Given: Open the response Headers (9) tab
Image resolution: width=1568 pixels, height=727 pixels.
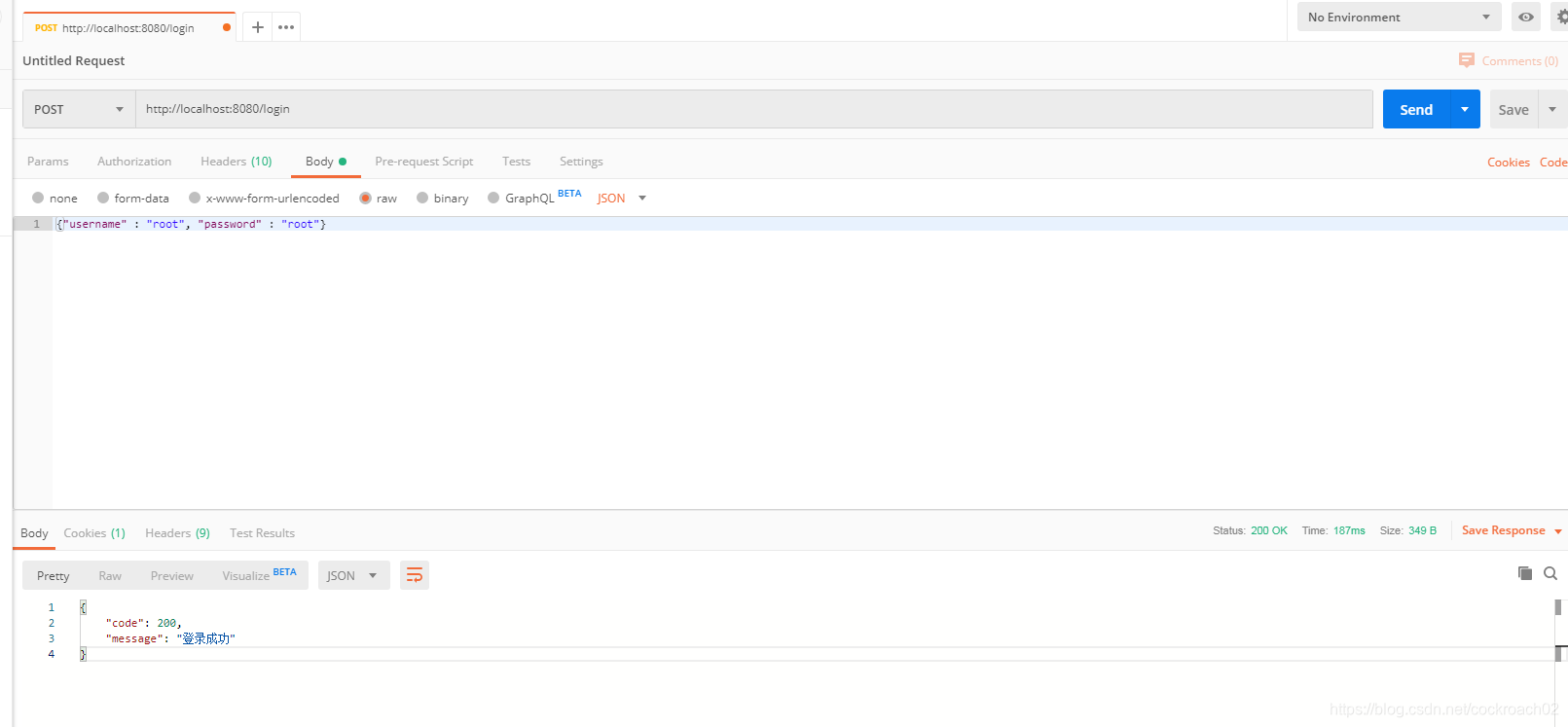Looking at the screenshot, I should tap(177, 532).
